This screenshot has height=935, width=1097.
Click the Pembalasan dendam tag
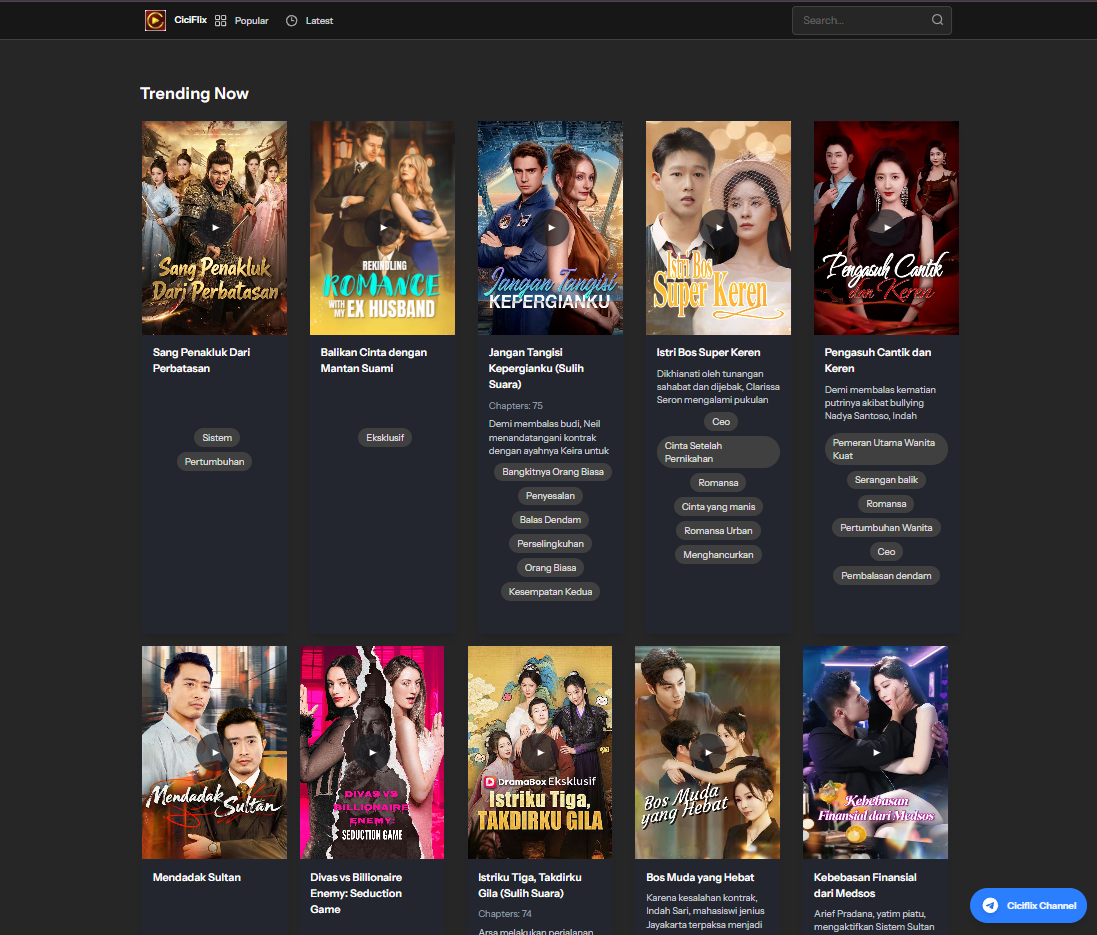point(886,575)
